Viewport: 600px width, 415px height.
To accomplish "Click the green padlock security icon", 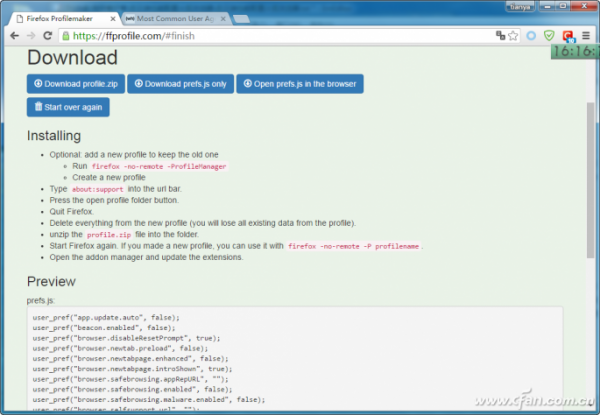I will (64, 35).
